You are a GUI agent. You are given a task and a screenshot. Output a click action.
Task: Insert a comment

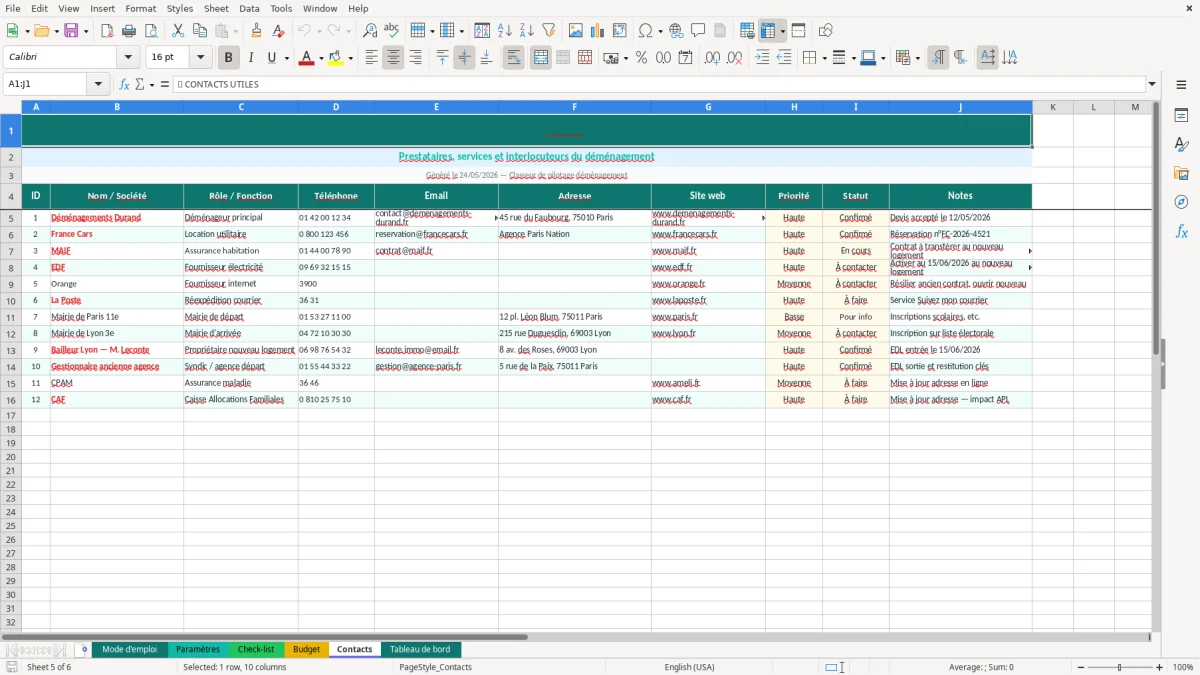(698, 31)
